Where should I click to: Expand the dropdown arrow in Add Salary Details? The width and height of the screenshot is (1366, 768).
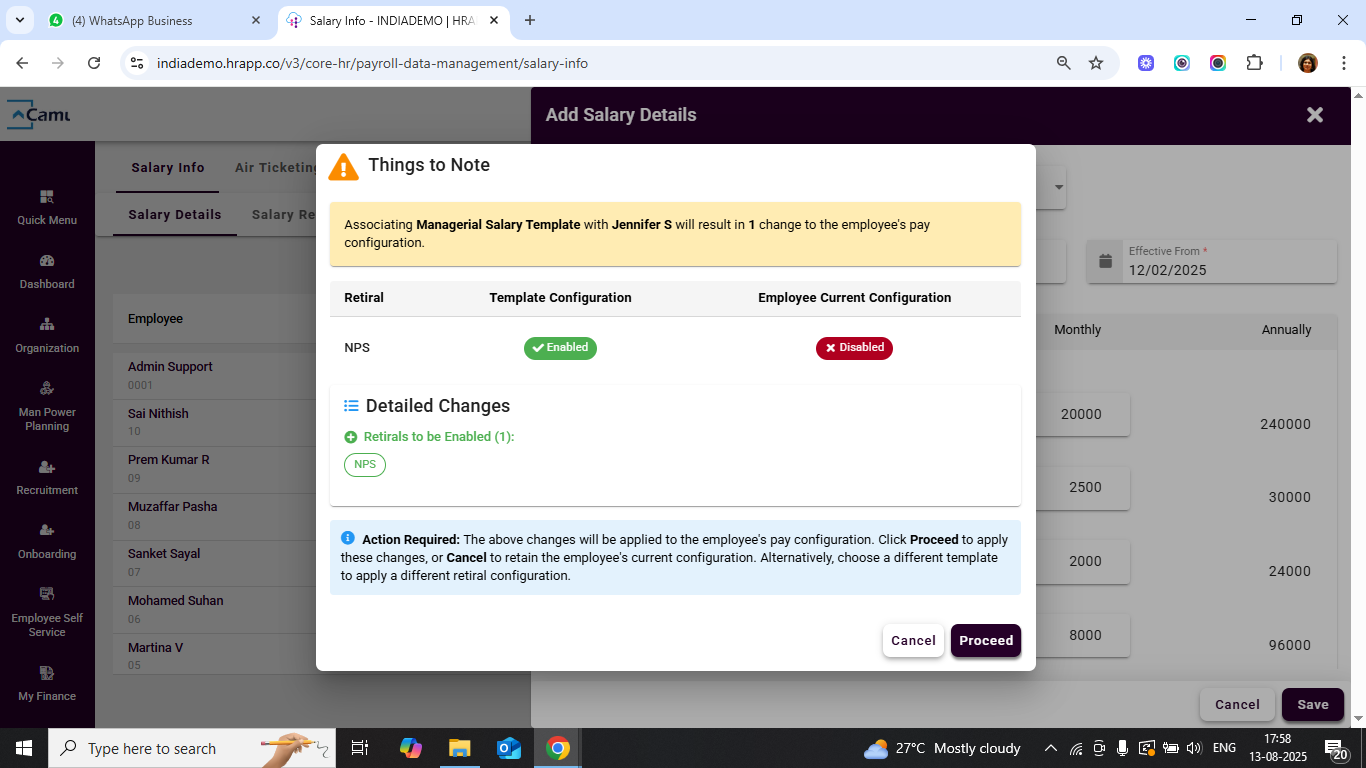pos(1058,187)
